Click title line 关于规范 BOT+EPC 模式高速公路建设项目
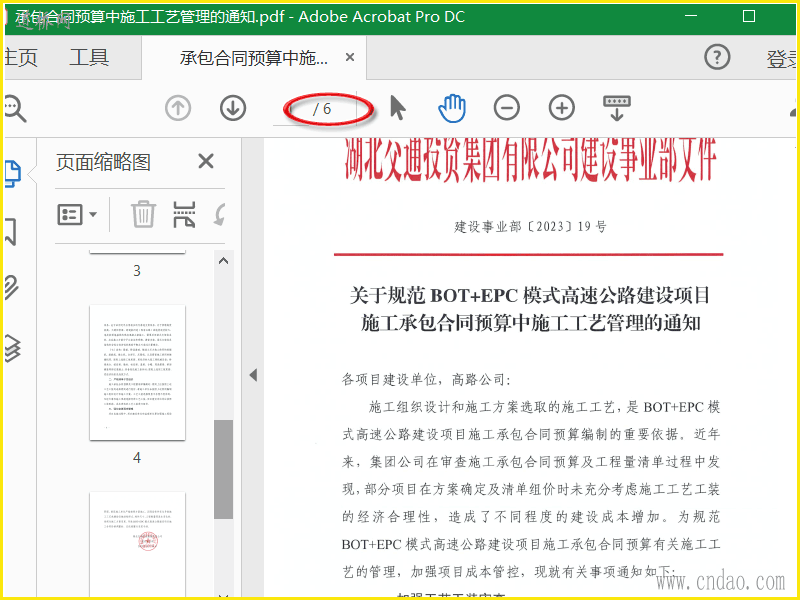This screenshot has width=800, height=600. (530, 295)
